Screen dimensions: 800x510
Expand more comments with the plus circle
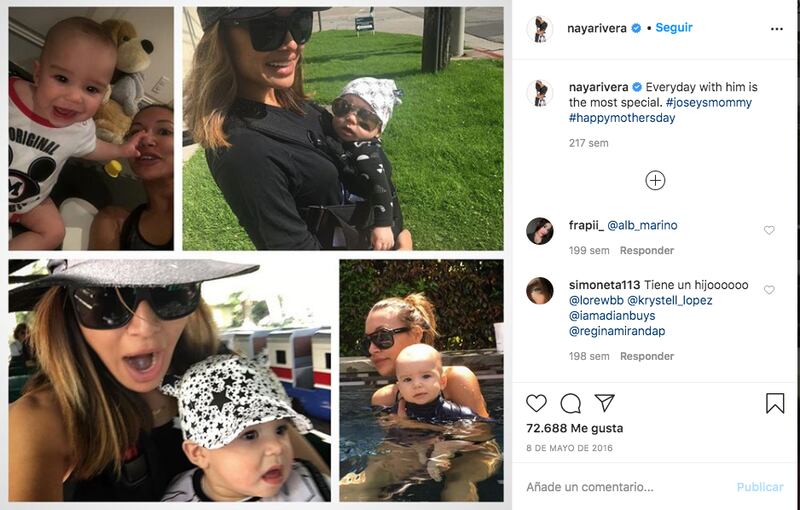pos(655,181)
